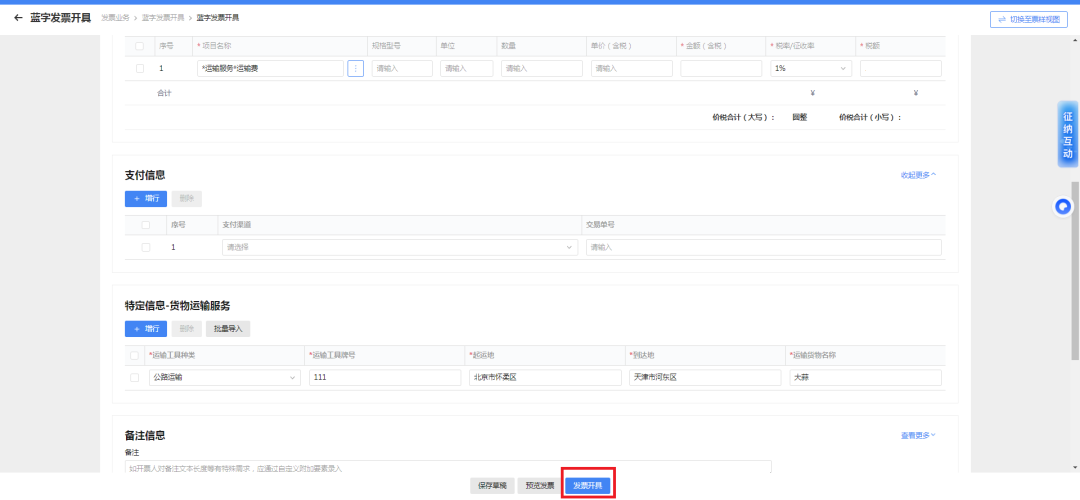
Task: Click the 金额(含税) input field
Action: tap(721, 68)
